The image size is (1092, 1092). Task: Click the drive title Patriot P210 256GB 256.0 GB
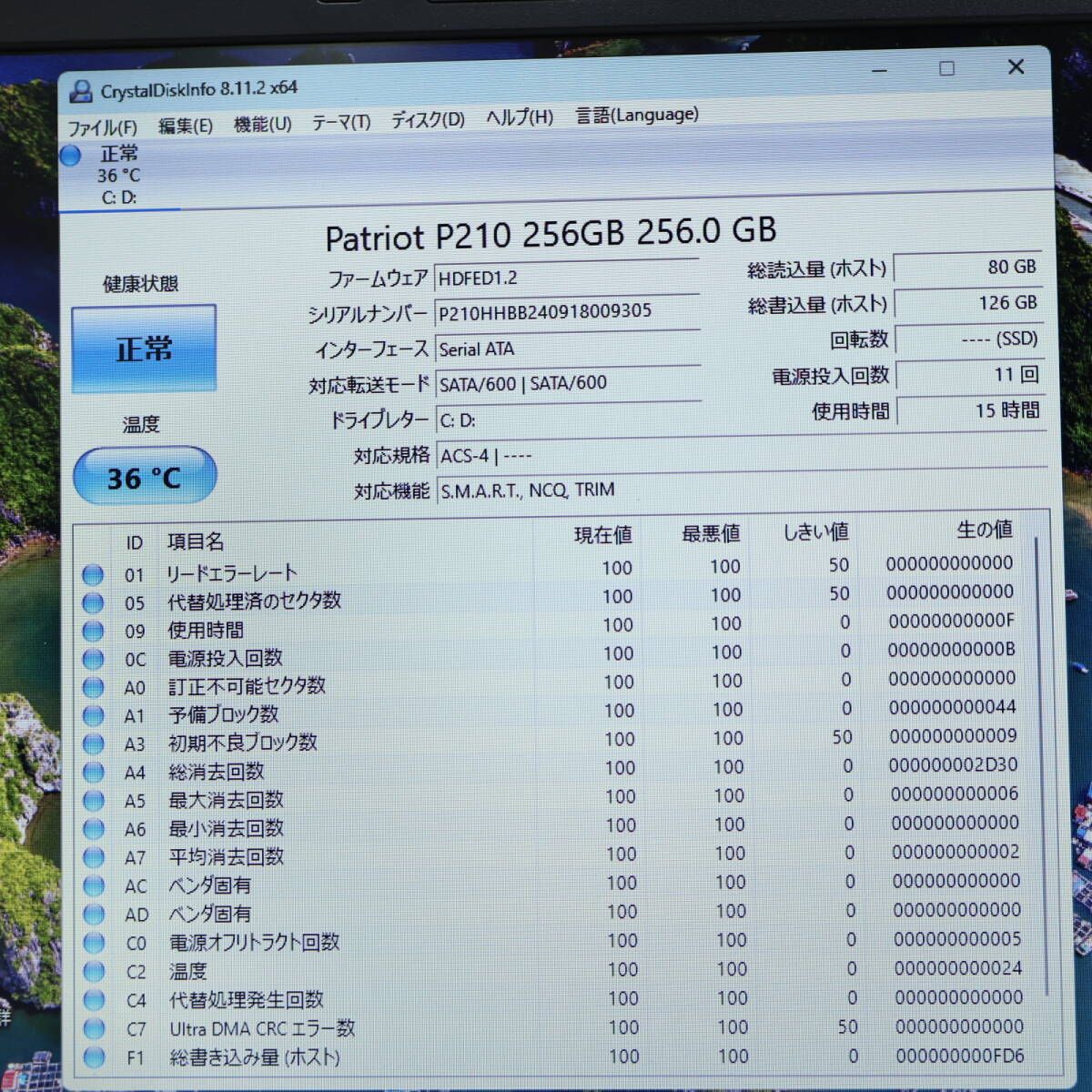(x=551, y=234)
